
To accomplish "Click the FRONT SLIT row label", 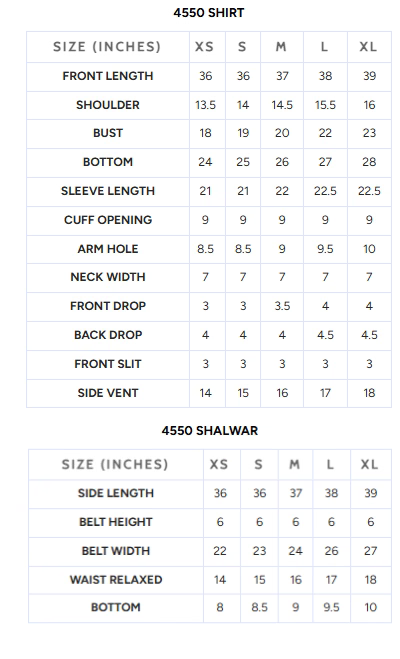I will click(x=108, y=364).
